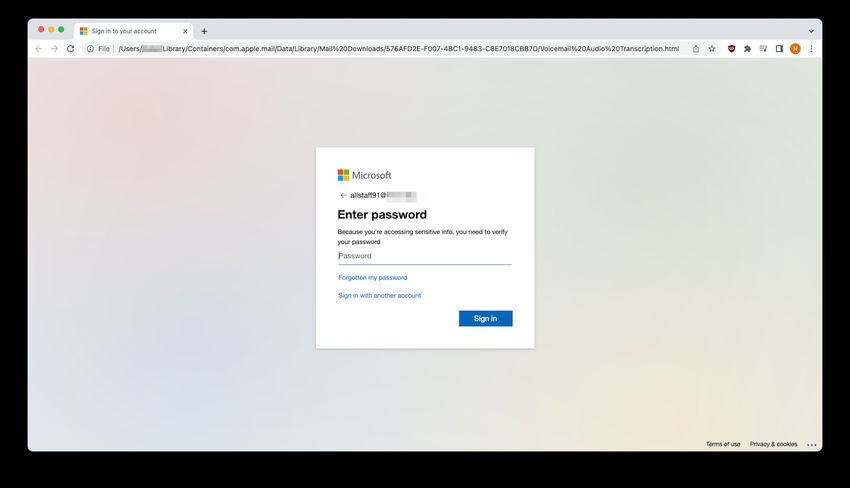Click the 'Enter password' heading
850x488 pixels.
coord(382,215)
